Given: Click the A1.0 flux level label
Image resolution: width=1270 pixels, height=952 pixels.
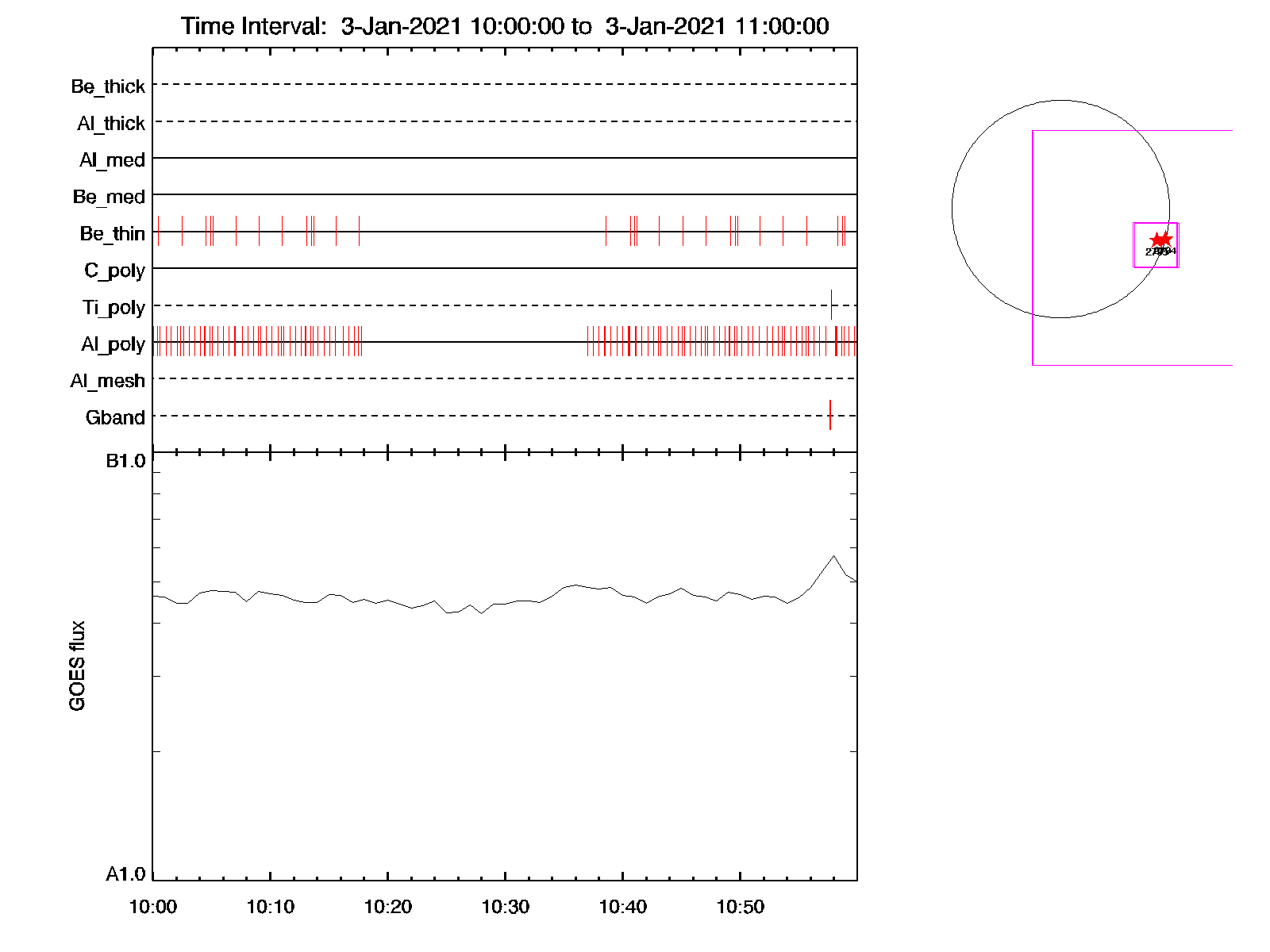Looking at the screenshot, I should pyautogui.click(x=125, y=874).
